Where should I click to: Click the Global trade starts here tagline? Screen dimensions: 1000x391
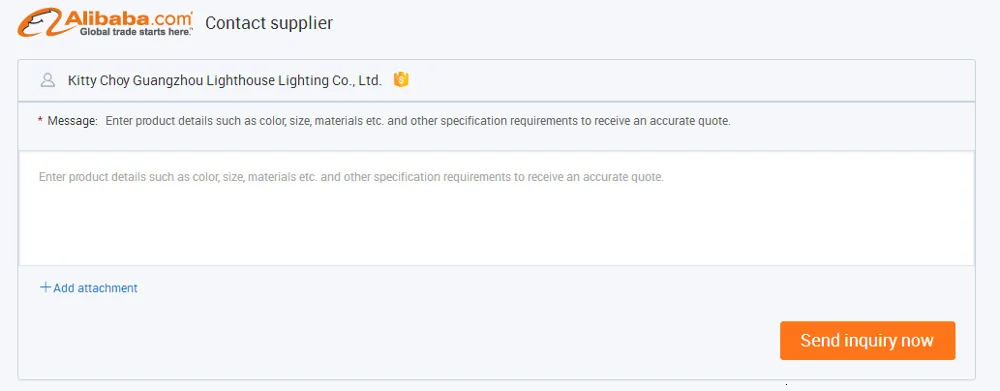coord(136,31)
